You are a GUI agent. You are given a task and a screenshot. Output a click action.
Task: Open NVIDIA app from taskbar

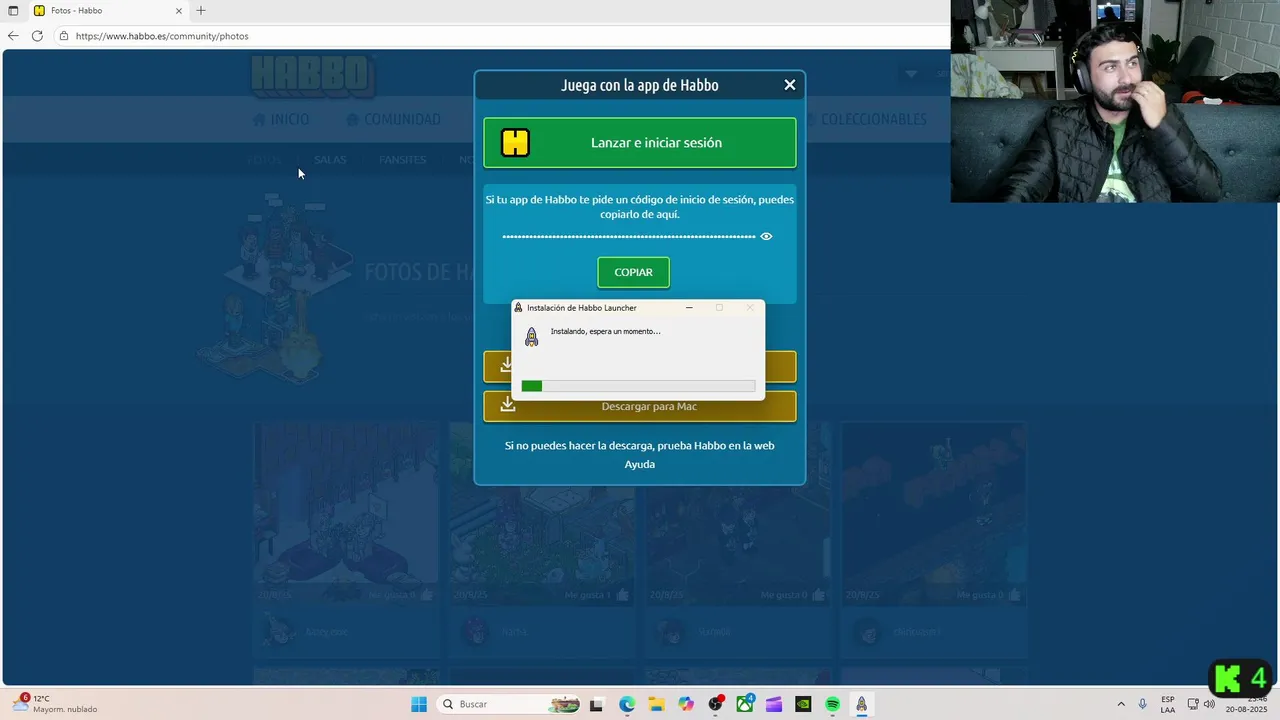pos(803,704)
